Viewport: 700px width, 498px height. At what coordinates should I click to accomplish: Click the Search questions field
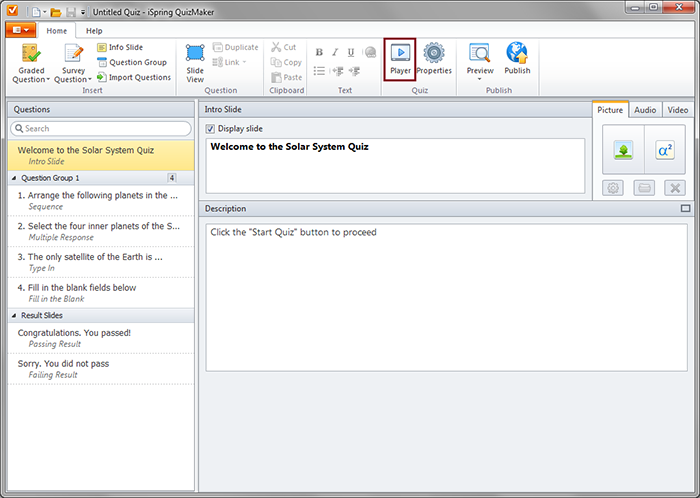[101, 129]
